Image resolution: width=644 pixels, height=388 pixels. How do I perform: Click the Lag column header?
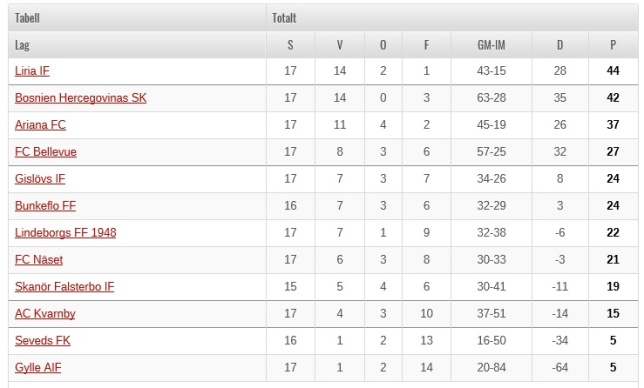point(137,45)
